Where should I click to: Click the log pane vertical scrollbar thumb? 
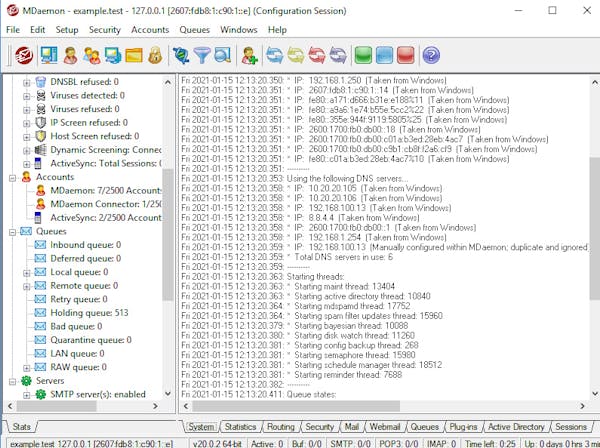595,228
